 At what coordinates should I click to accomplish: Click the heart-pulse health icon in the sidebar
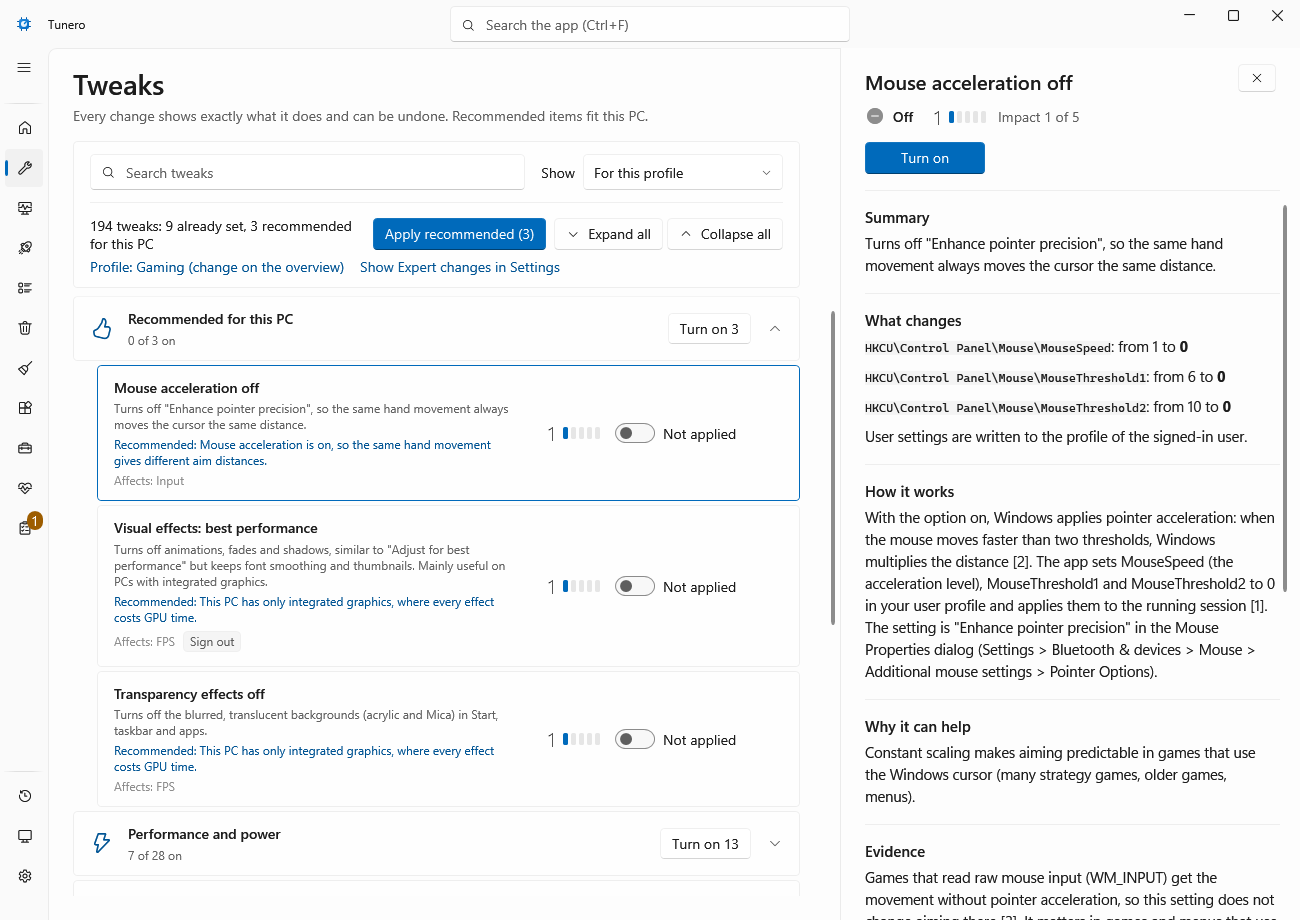pos(25,488)
